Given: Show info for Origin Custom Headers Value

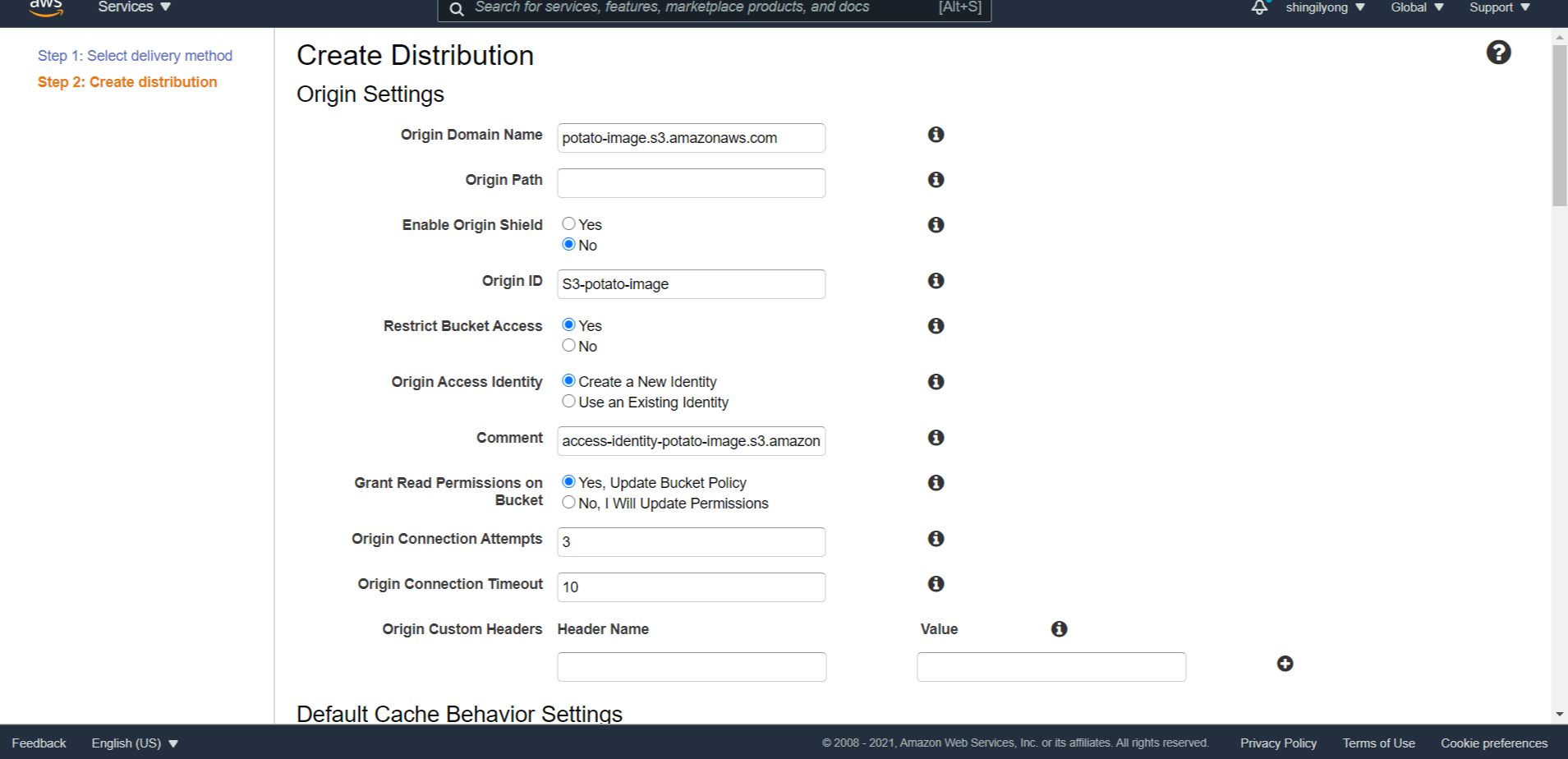Looking at the screenshot, I should (x=1060, y=628).
